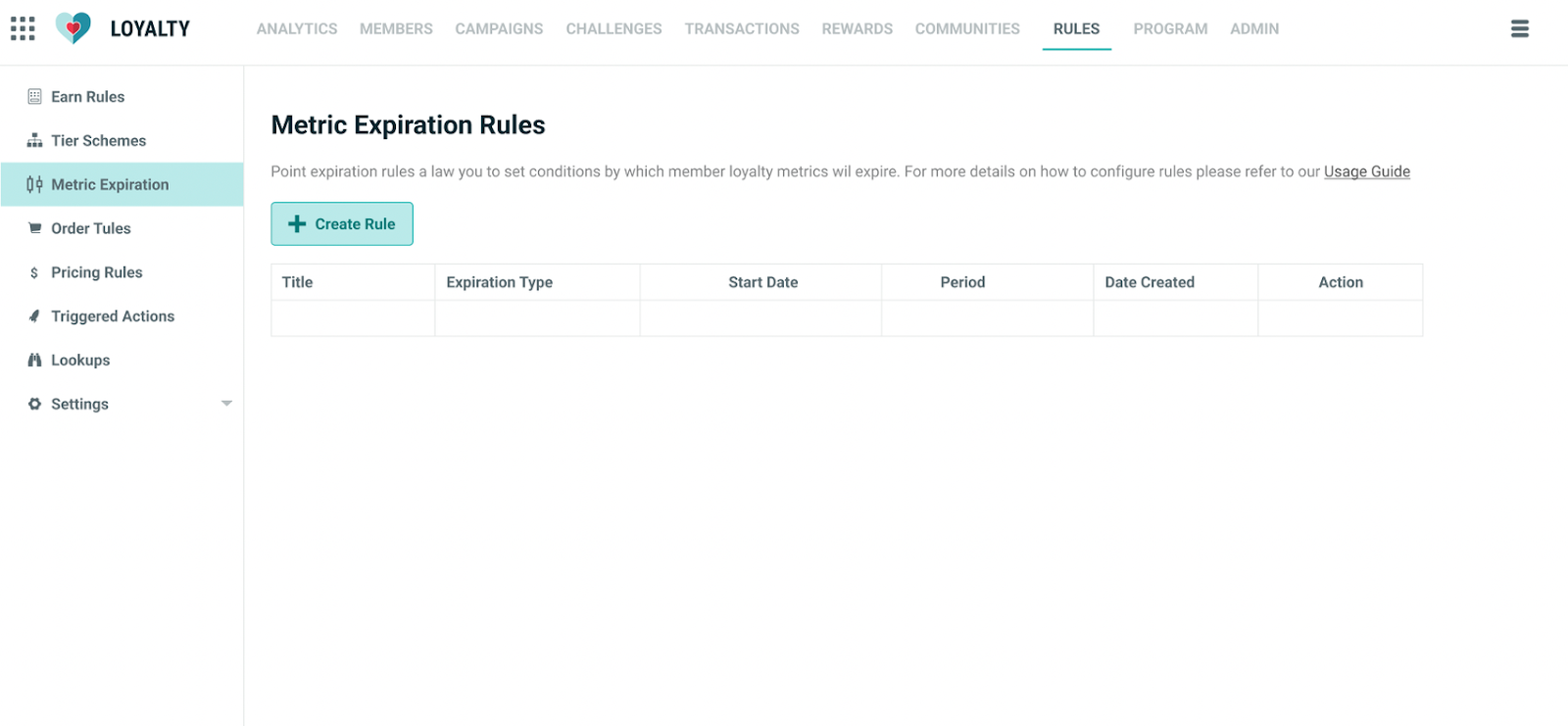Go to the Campaigns tab
The height and width of the screenshot is (726, 1568).
click(499, 29)
